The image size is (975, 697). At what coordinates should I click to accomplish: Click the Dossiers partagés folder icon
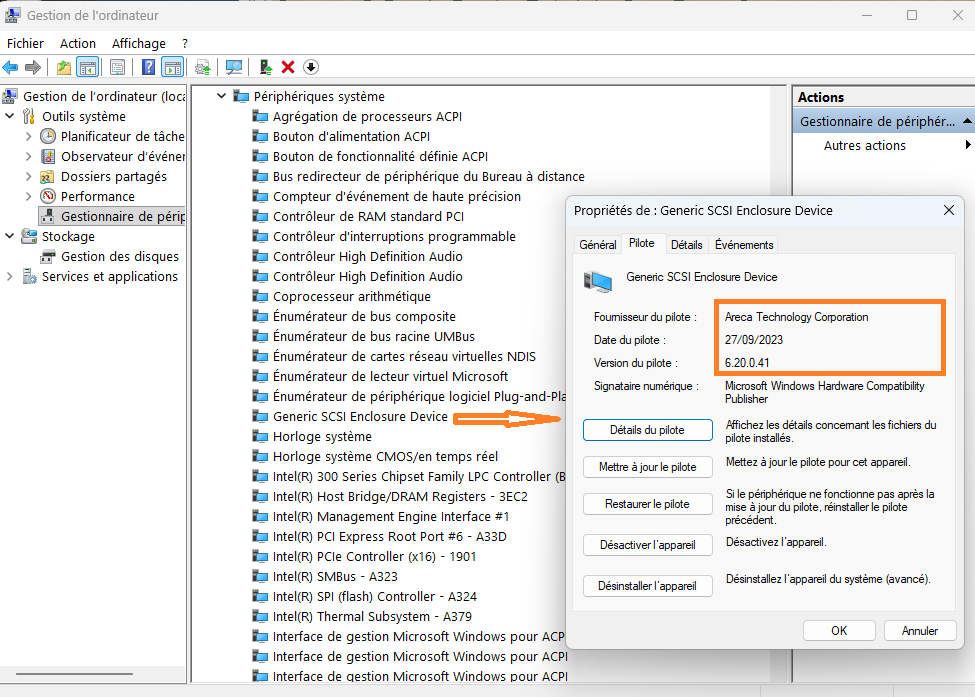[47, 177]
